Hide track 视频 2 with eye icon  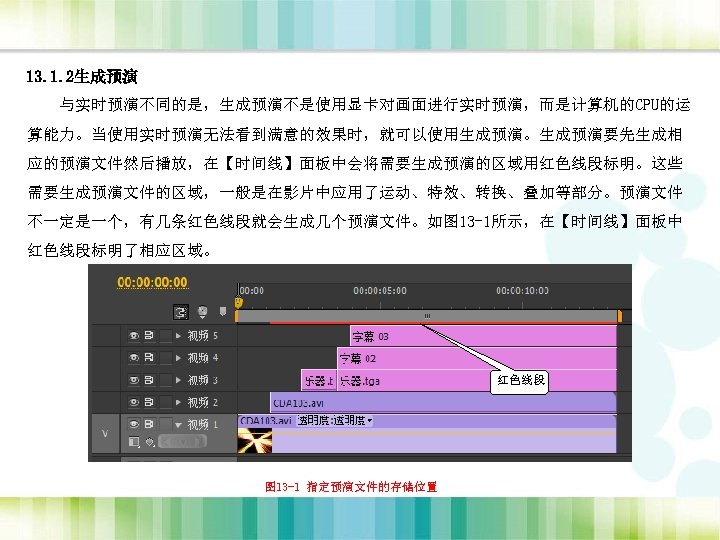point(134,402)
